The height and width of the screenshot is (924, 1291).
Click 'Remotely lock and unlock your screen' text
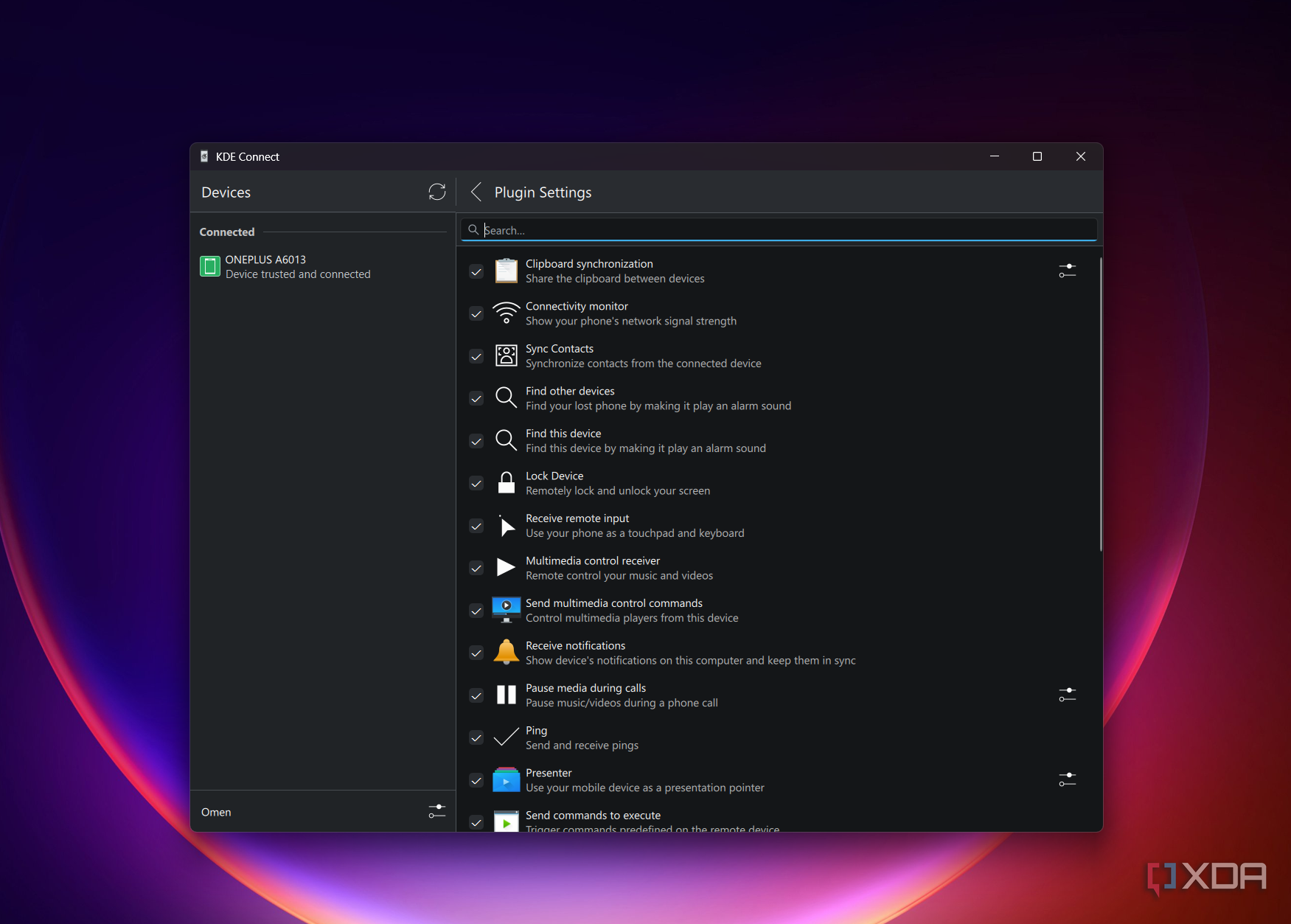[618, 491]
